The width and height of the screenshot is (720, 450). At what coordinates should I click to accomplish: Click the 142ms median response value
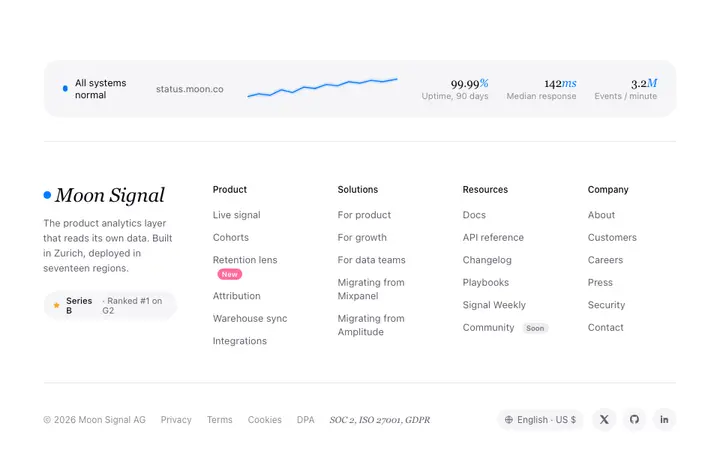[x=560, y=84]
